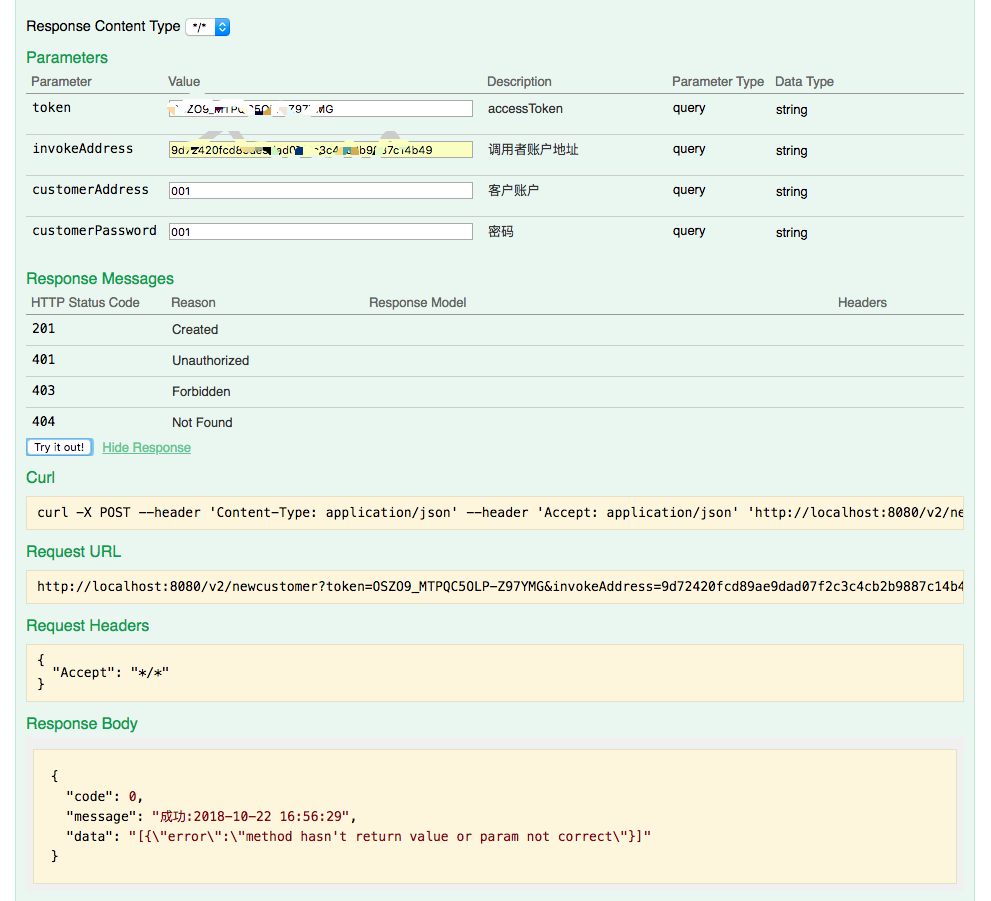Screen dimensions: 991x901
Task: Click the 调用者账户地址 description
Action: (533, 150)
